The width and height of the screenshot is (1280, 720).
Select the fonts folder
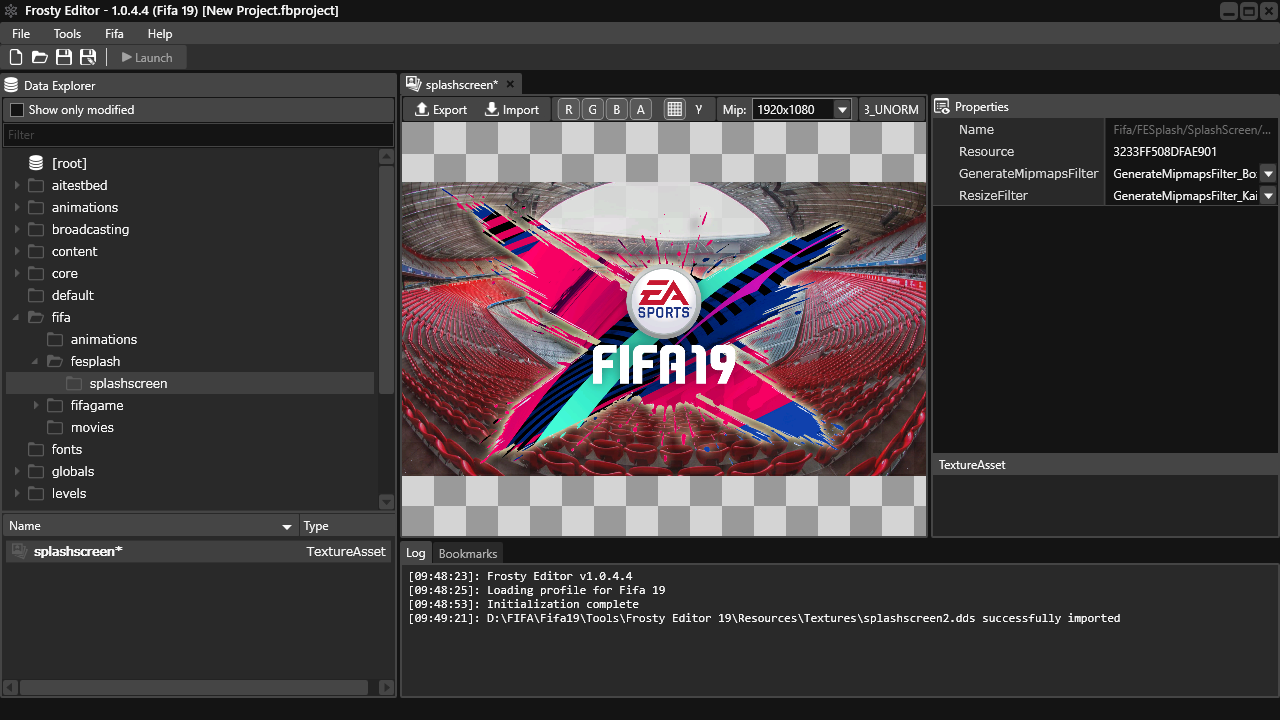coord(67,449)
